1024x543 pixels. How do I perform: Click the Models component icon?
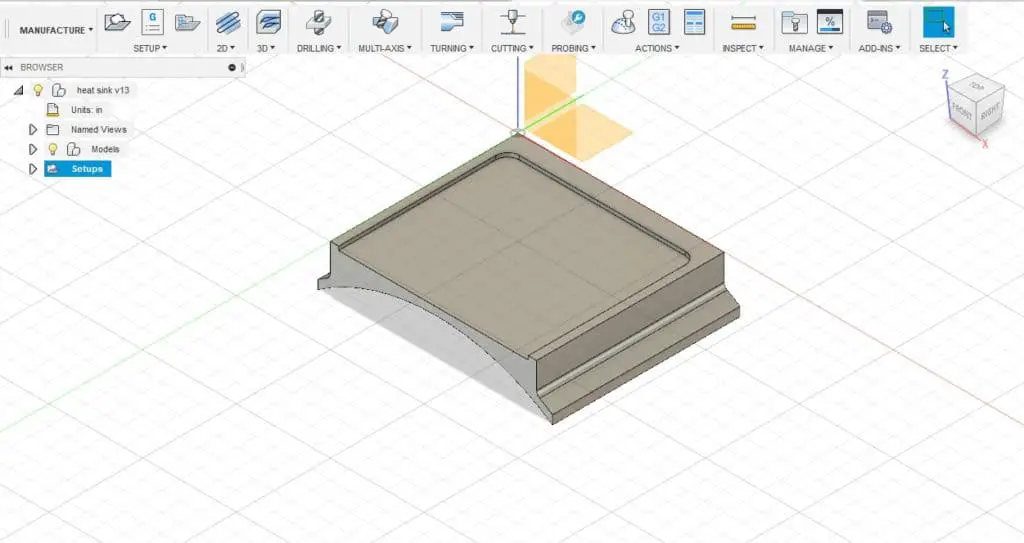(73, 149)
